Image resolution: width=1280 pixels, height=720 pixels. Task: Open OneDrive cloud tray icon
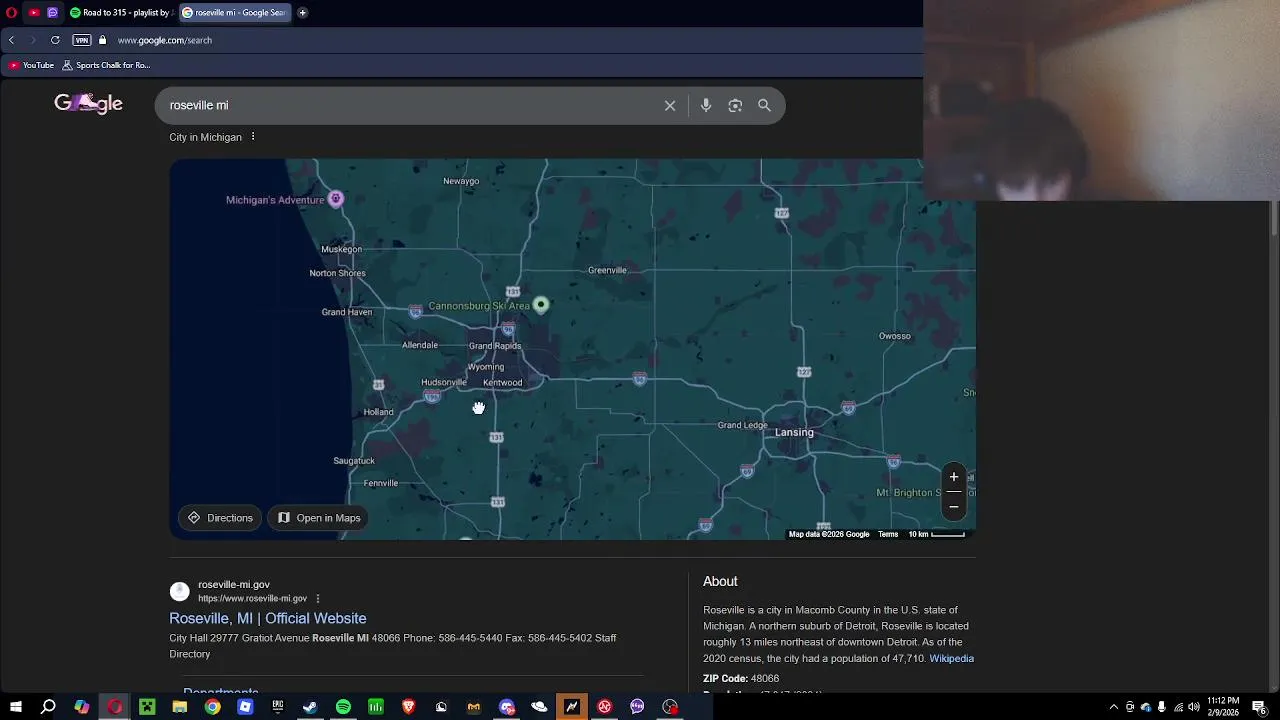tap(1146, 707)
